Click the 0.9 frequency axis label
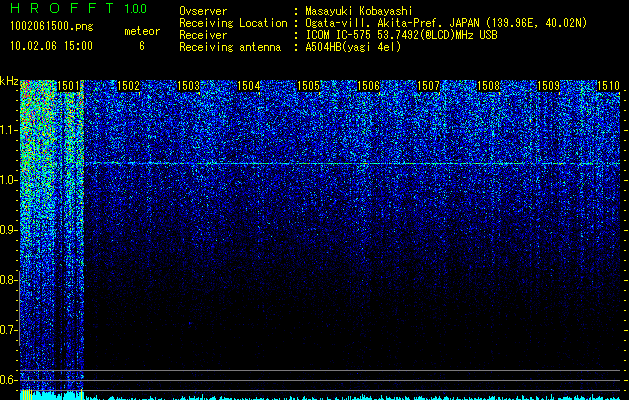Image resolution: width=629 pixels, height=400 pixels. (9, 230)
